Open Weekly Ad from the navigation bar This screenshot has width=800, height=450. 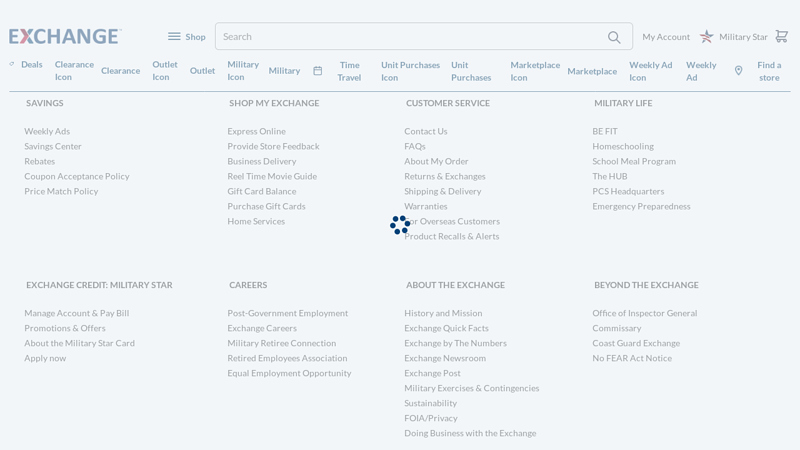[x=701, y=71]
